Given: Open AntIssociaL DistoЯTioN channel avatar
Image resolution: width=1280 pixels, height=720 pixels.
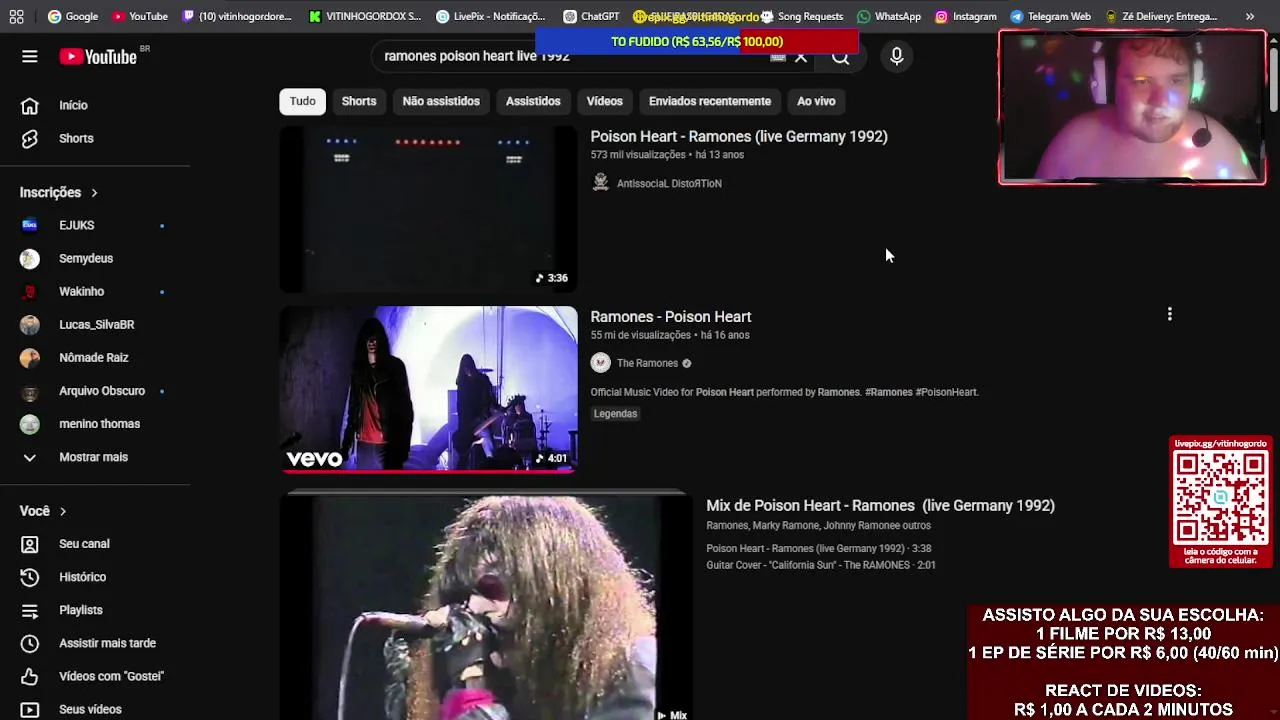Looking at the screenshot, I should [600, 182].
